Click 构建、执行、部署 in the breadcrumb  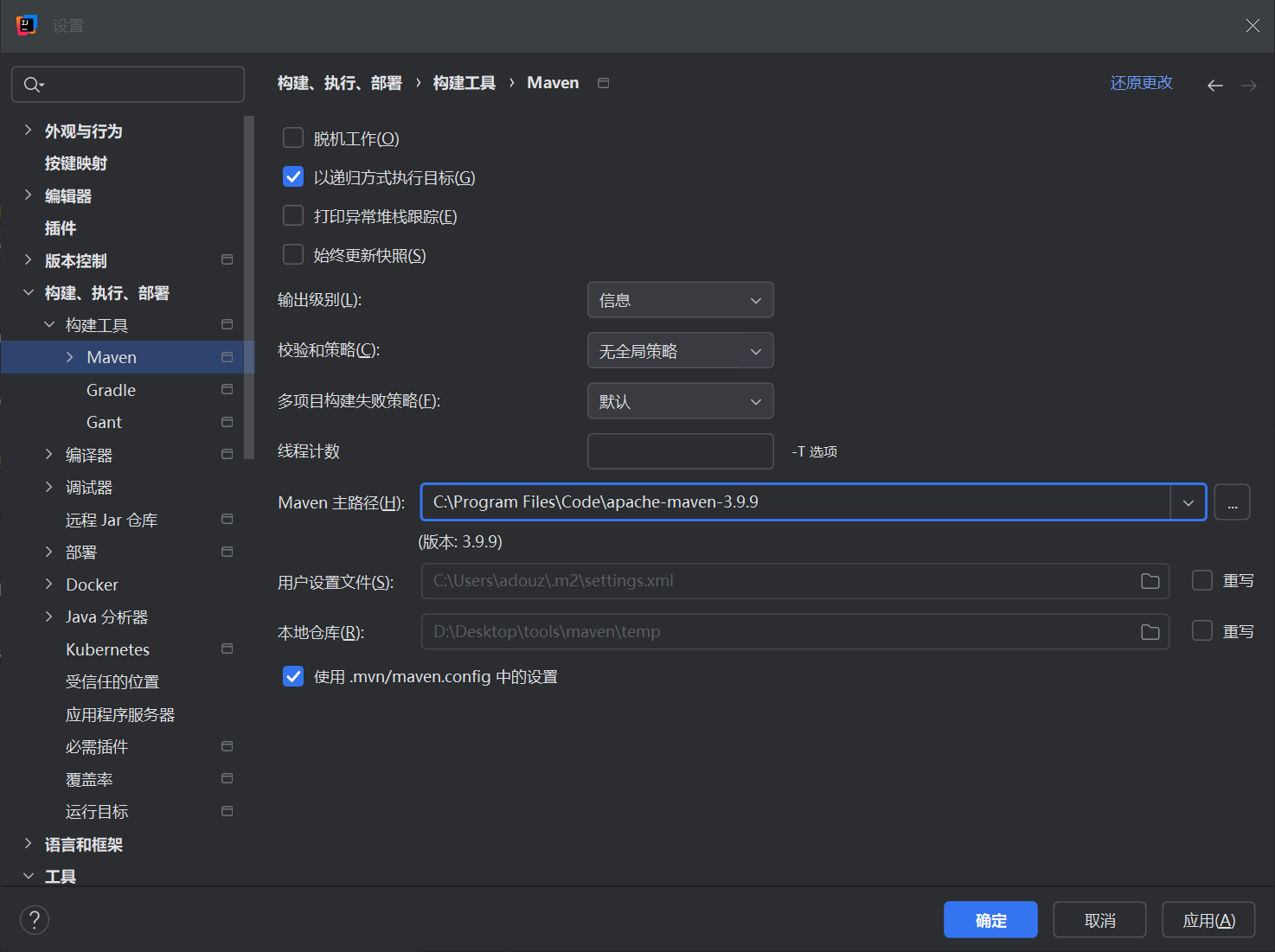click(x=340, y=83)
